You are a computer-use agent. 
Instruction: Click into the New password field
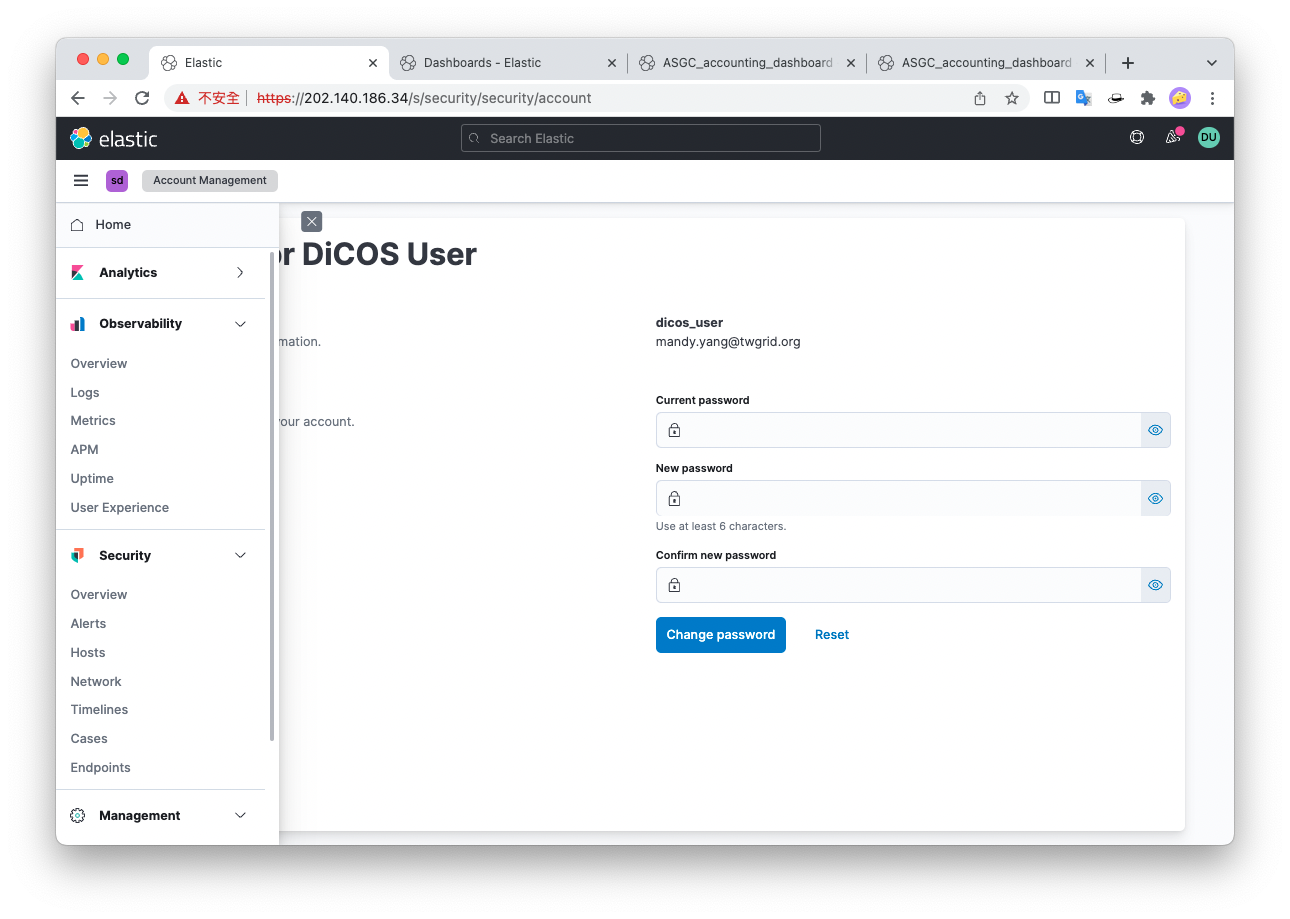tap(899, 498)
